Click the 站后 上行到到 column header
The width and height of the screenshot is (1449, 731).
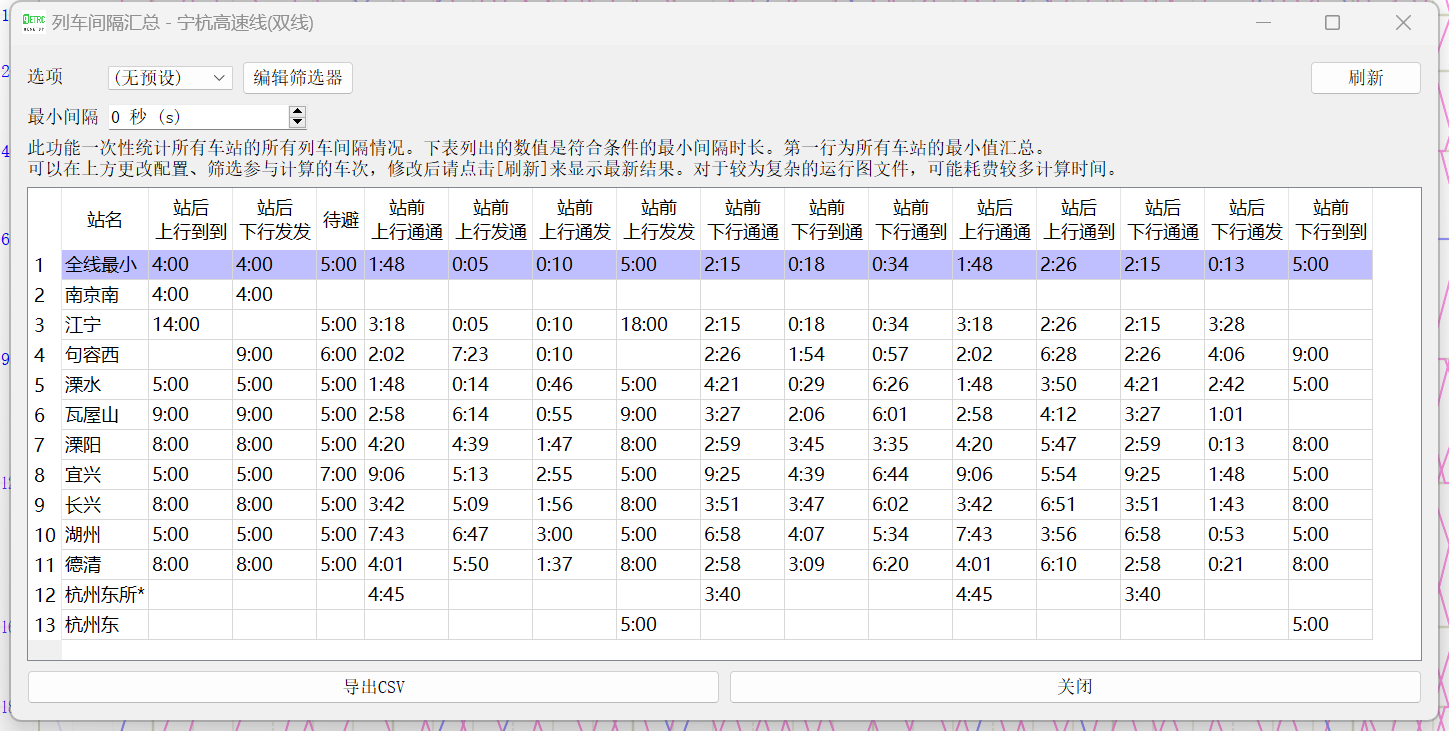click(x=191, y=220)
